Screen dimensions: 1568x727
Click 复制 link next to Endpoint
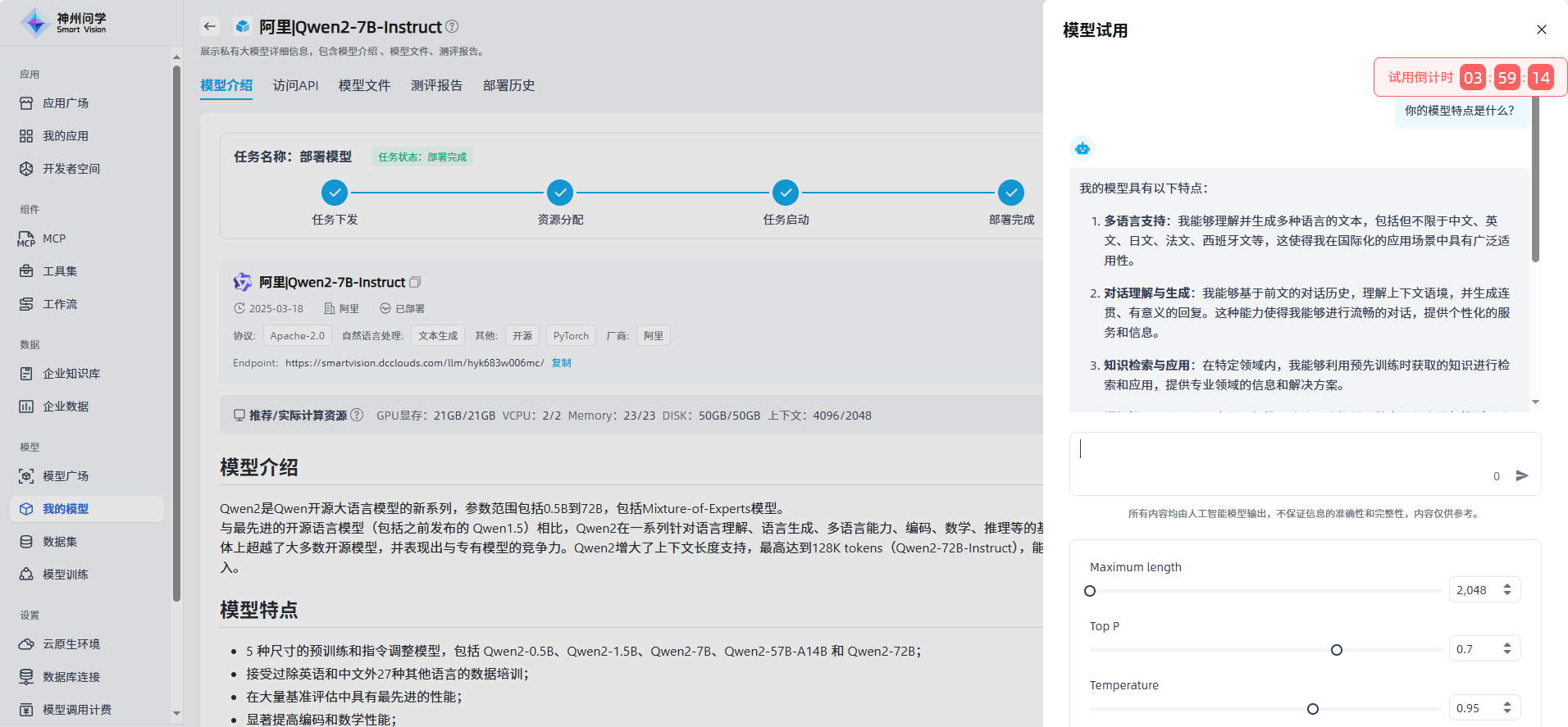[x=561, y=363]
